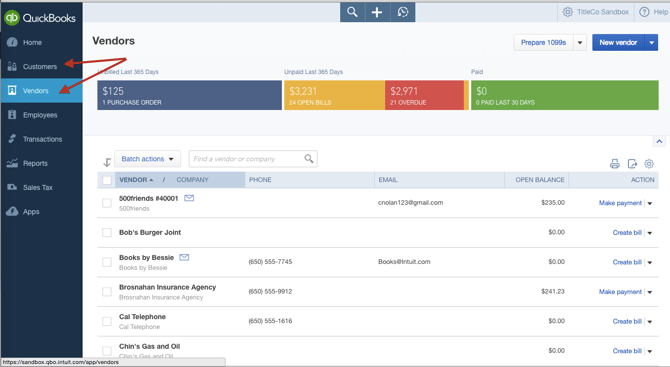Open recent transactions clock icon
This screenshot has width=670, height=367.
[x=403, y=12]
